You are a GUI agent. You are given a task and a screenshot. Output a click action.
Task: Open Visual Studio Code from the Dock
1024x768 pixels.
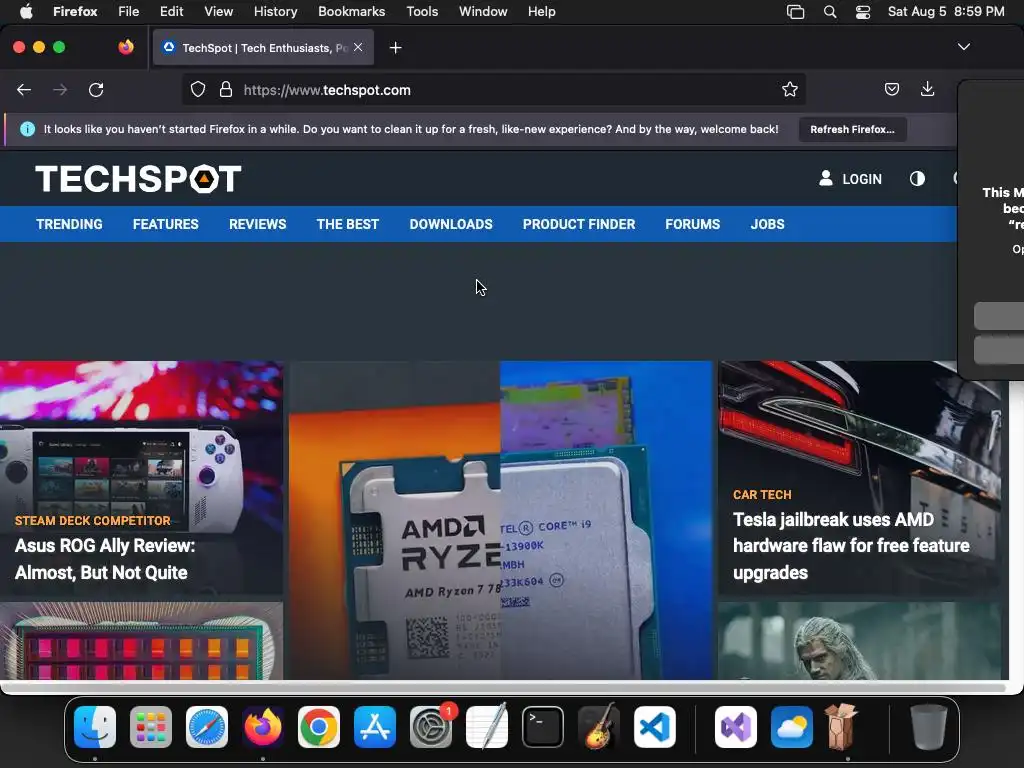655,727
